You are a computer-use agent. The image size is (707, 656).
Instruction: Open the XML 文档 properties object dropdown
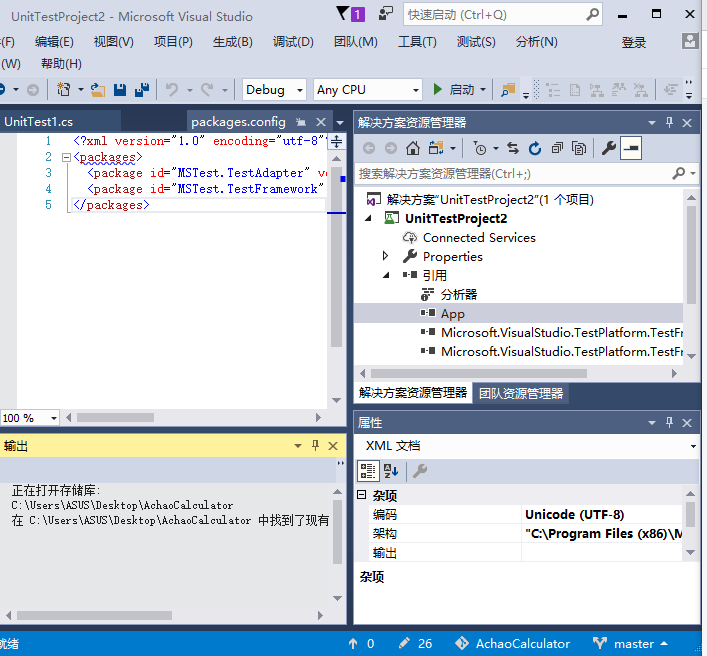point(692,446)
